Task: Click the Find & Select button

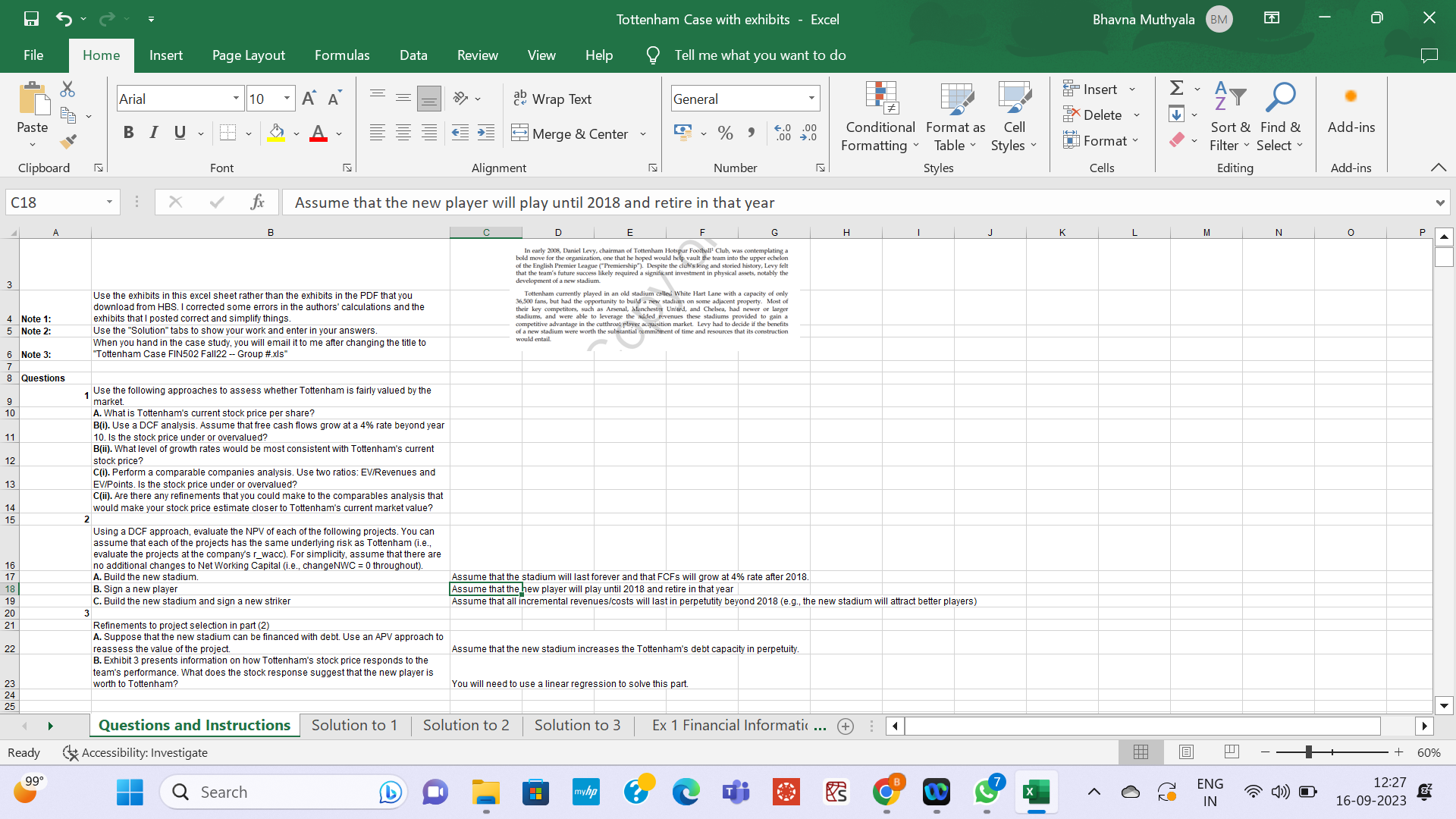Action: pyautogui.click(x=1280, y=118)
